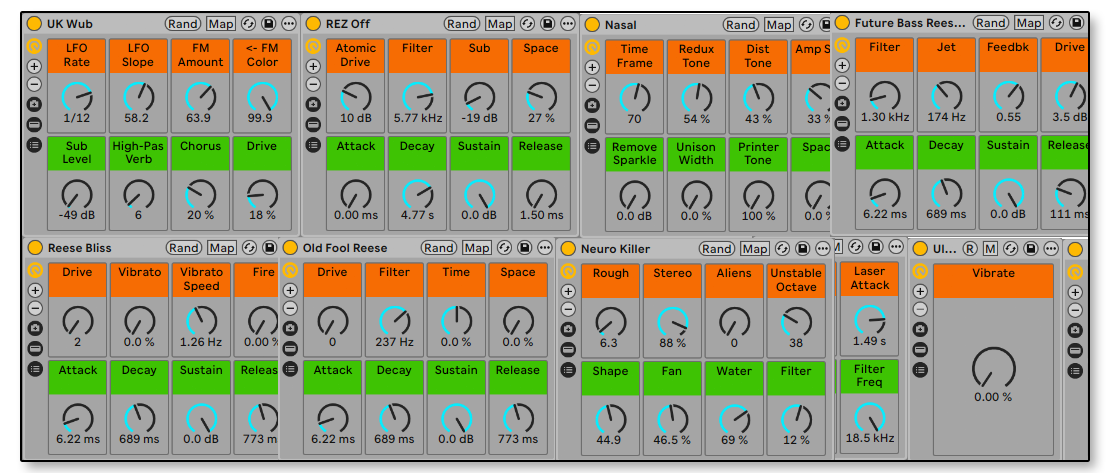Open the three-dot options menu on REZ Off

(x=567, y=23)
